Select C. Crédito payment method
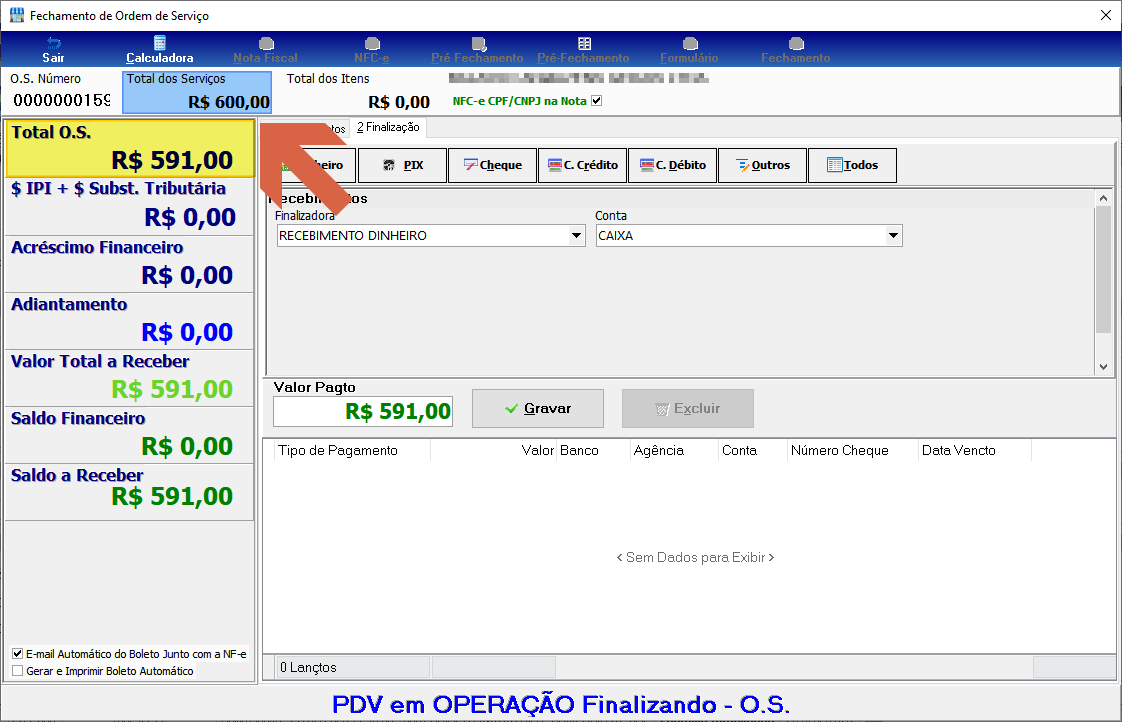This screenshot has height=722, width=1122. point(582,165)
